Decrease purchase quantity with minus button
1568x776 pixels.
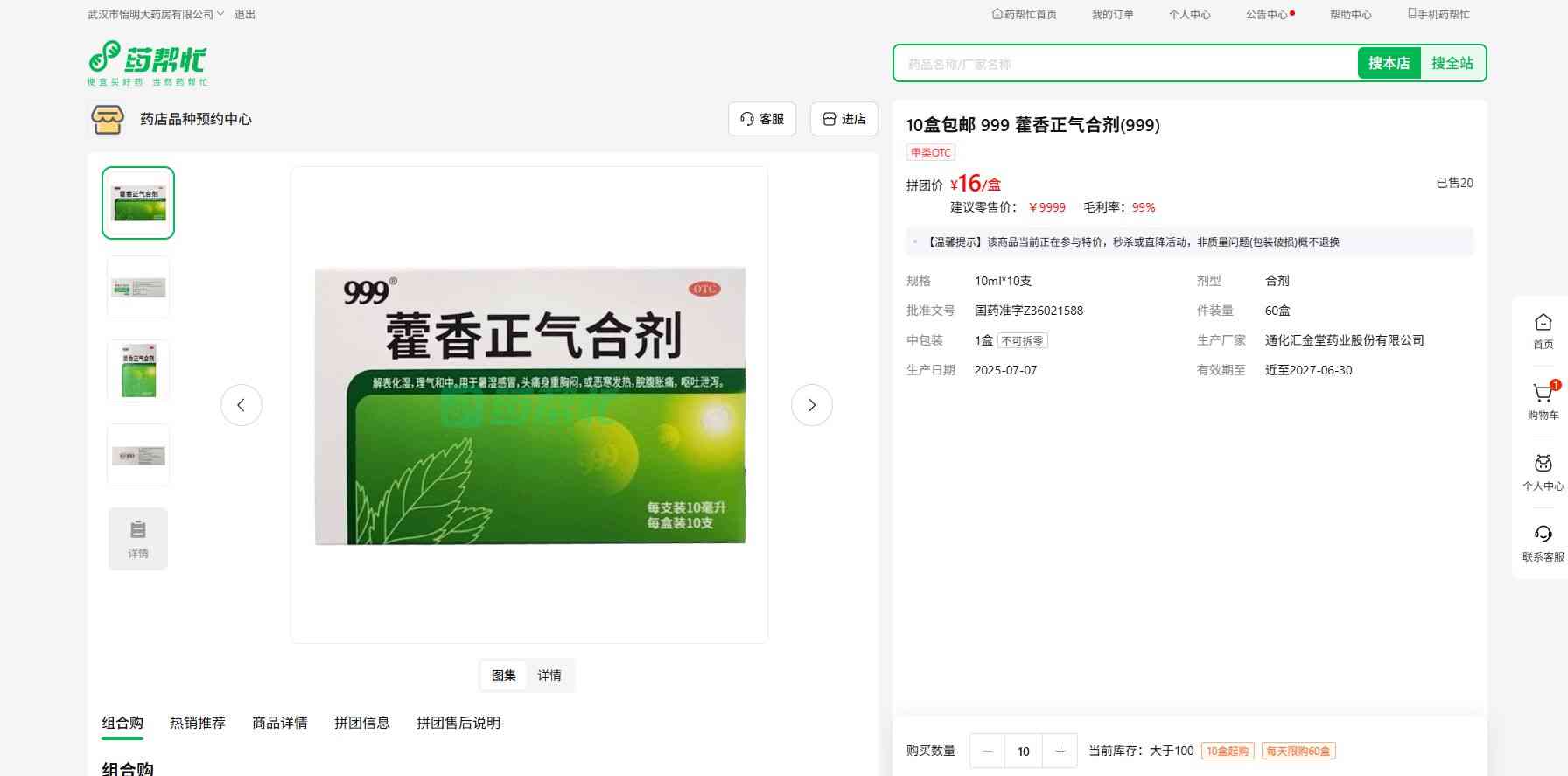(987, 751)
